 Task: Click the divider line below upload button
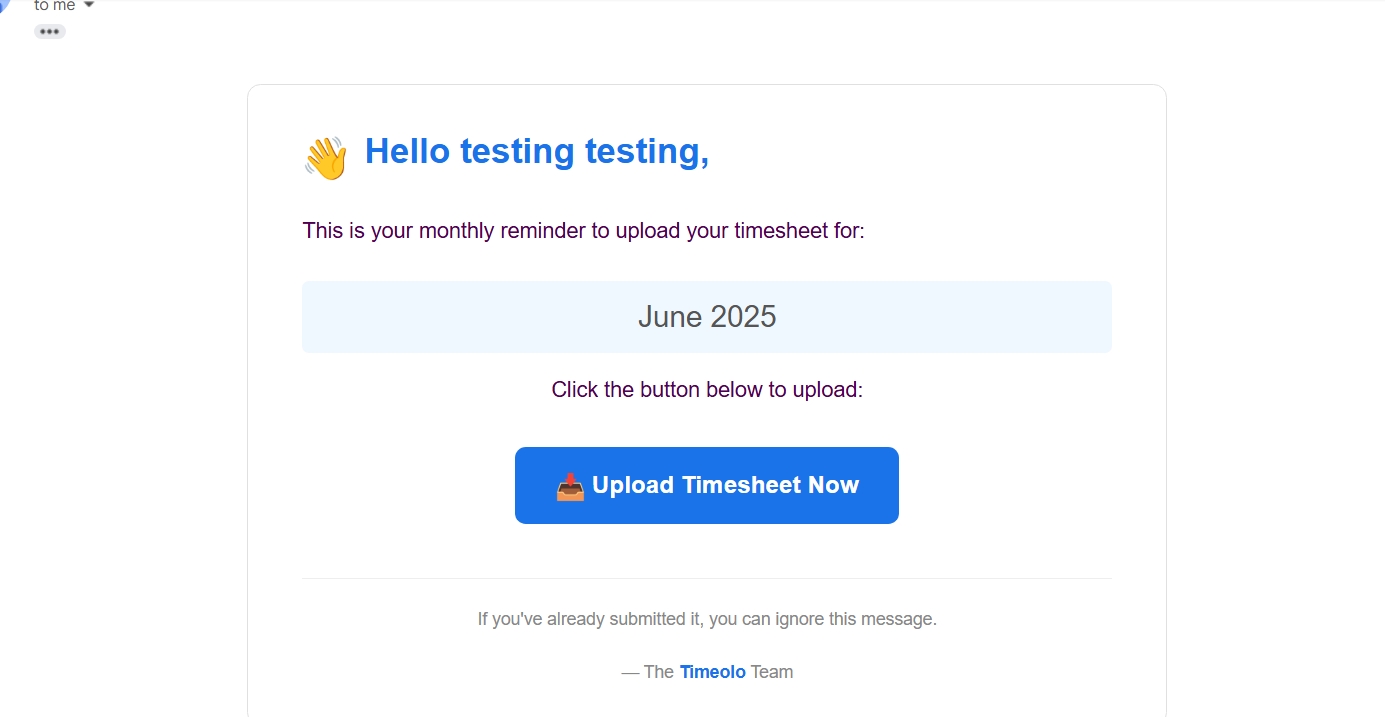click(707, 578)
